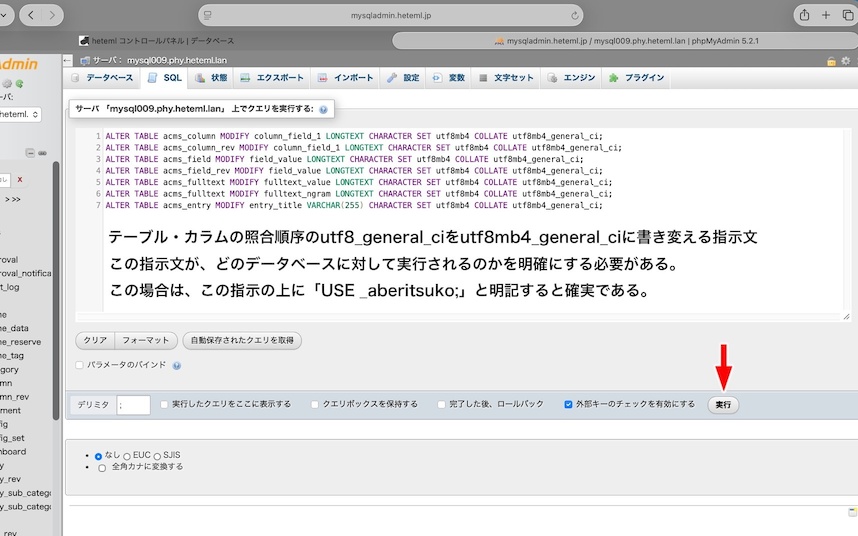858x536 pixels.
Task: Collapse all navigation tree items
Action: (30, 153)
